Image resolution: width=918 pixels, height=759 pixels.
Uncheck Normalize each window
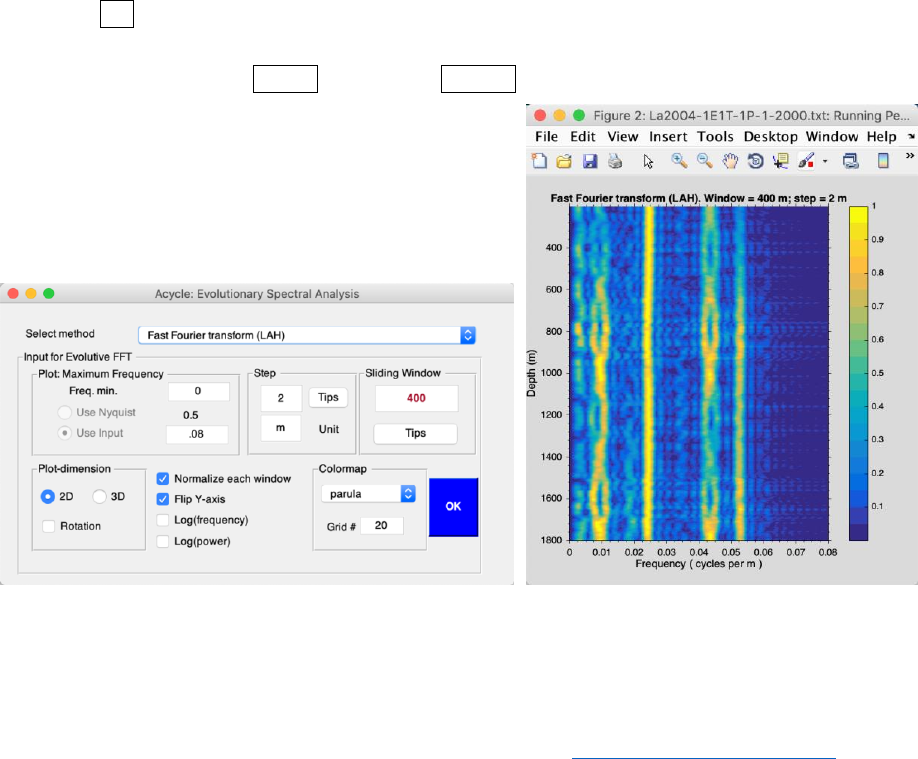click(165, 477)
